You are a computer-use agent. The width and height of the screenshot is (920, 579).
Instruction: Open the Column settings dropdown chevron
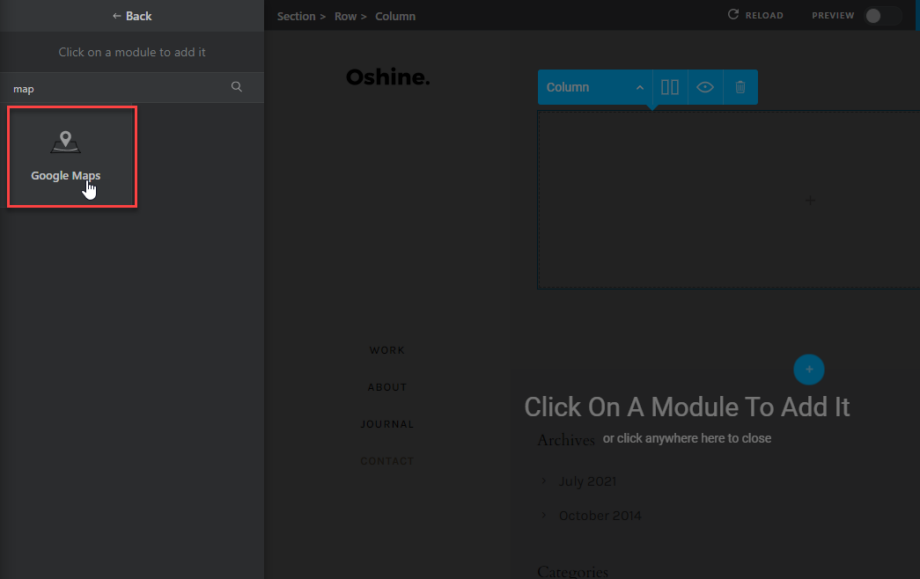click(639, 87)
